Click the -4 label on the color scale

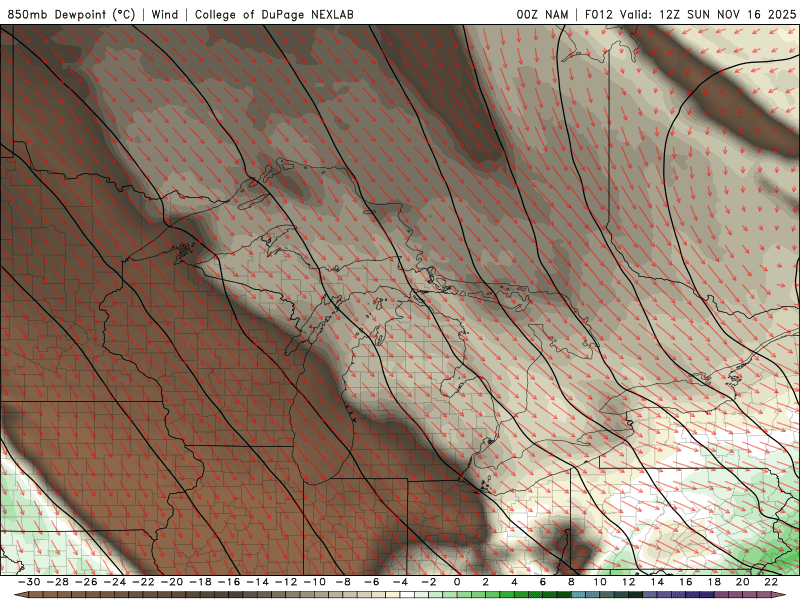pos(401,582)
